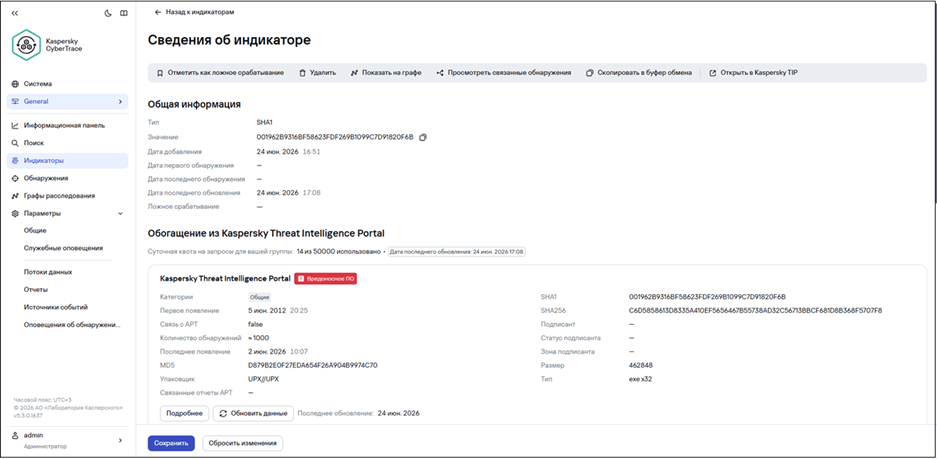Click the size value 462848
Viewport: 937px width, 459px height.
coord(641,365)
